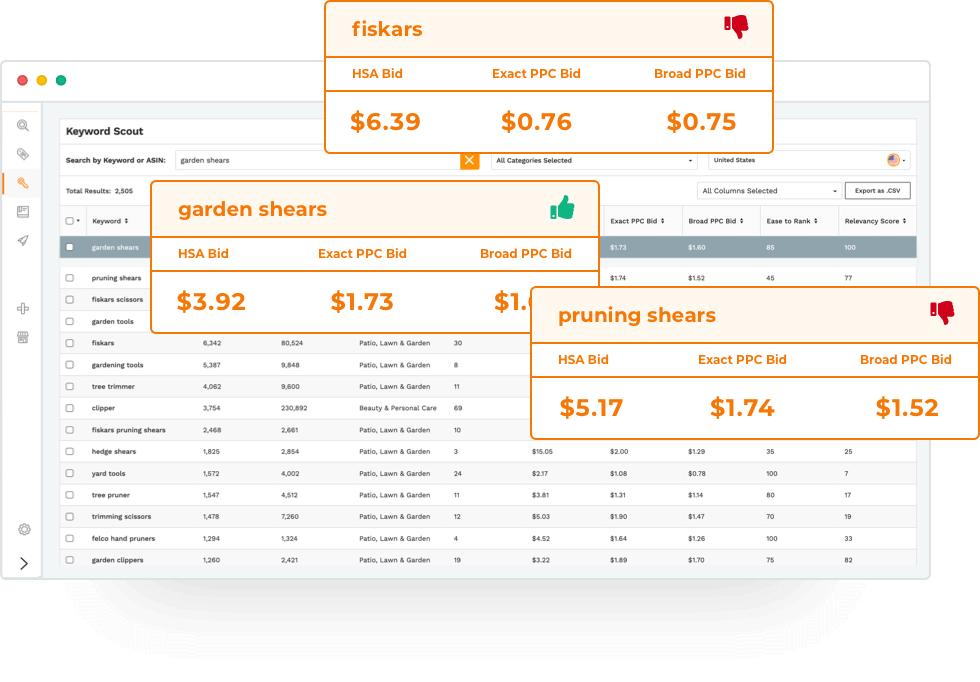Image resolution: width=980 pixels, height=682 pixels.
Task: Check the tree trimmer row checkbox
Action: coord(69,386)
